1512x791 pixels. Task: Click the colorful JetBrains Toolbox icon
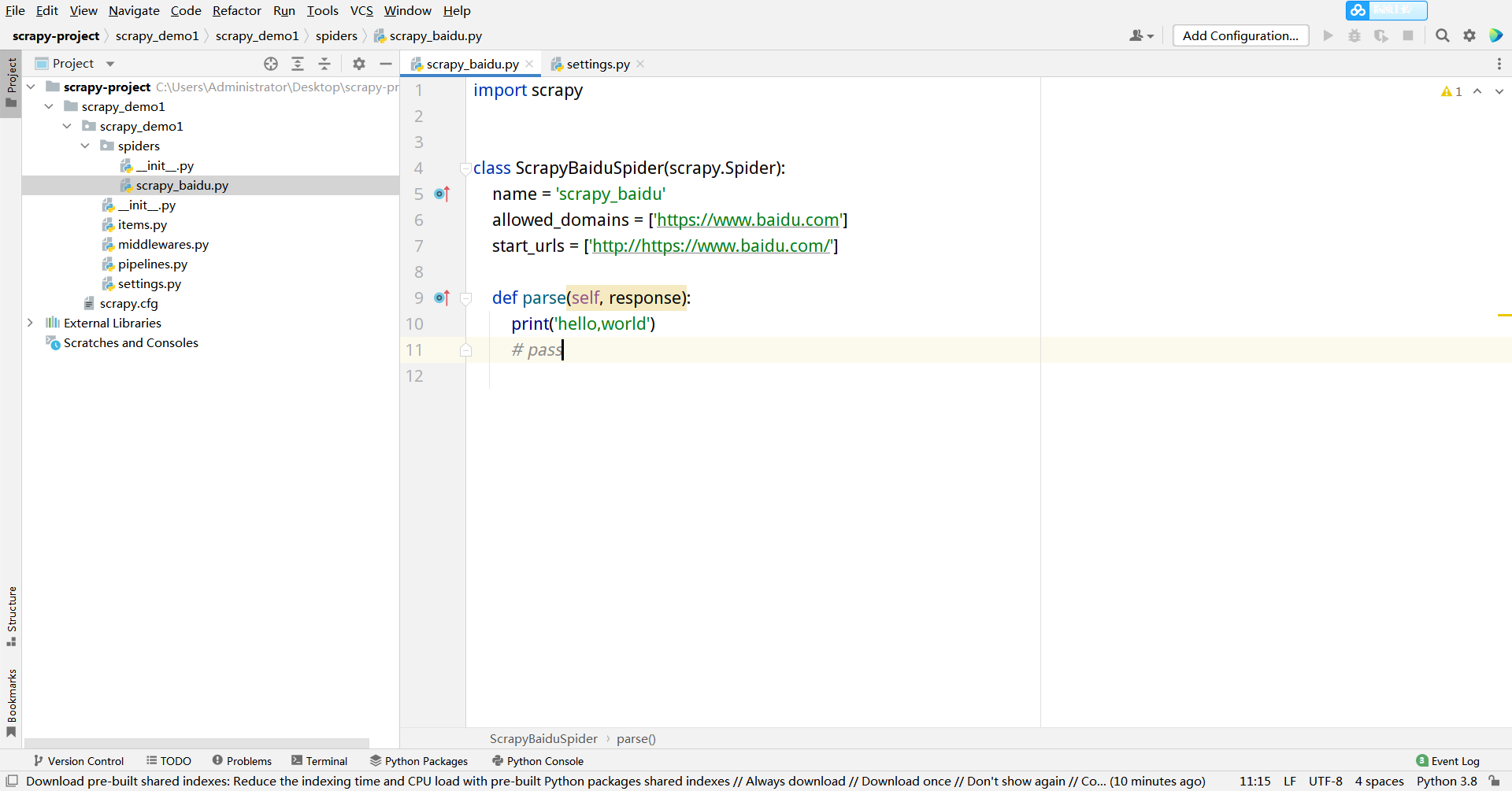1496,35
